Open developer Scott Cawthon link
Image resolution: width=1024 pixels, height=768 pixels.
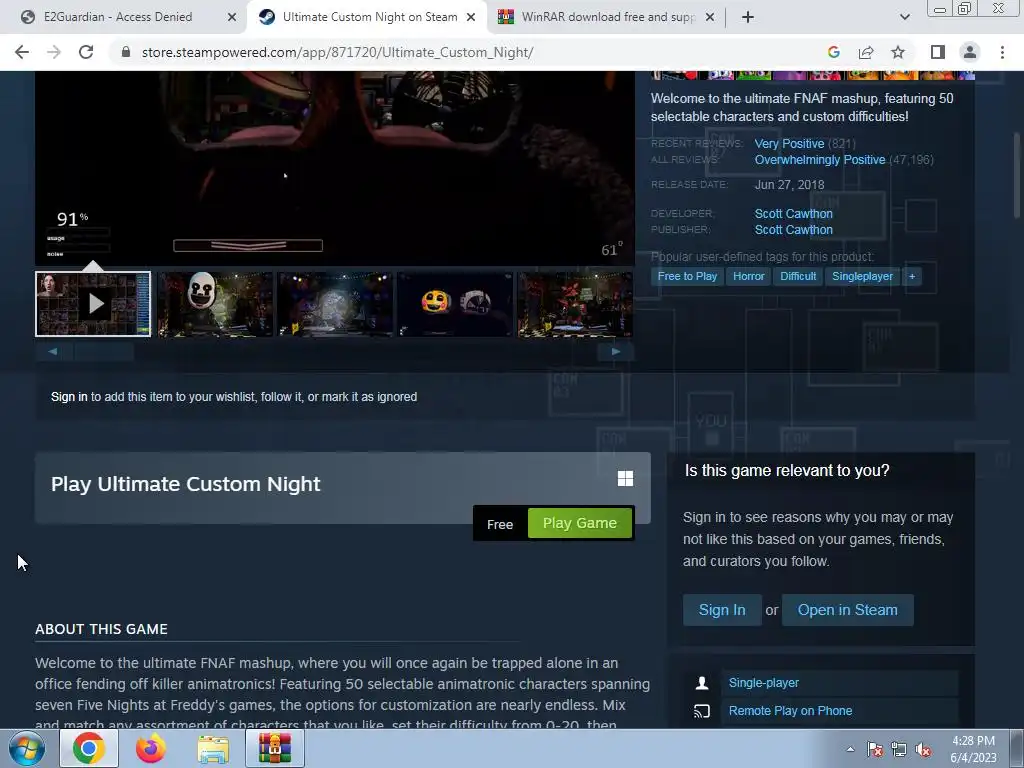click(x=793, y=214)
